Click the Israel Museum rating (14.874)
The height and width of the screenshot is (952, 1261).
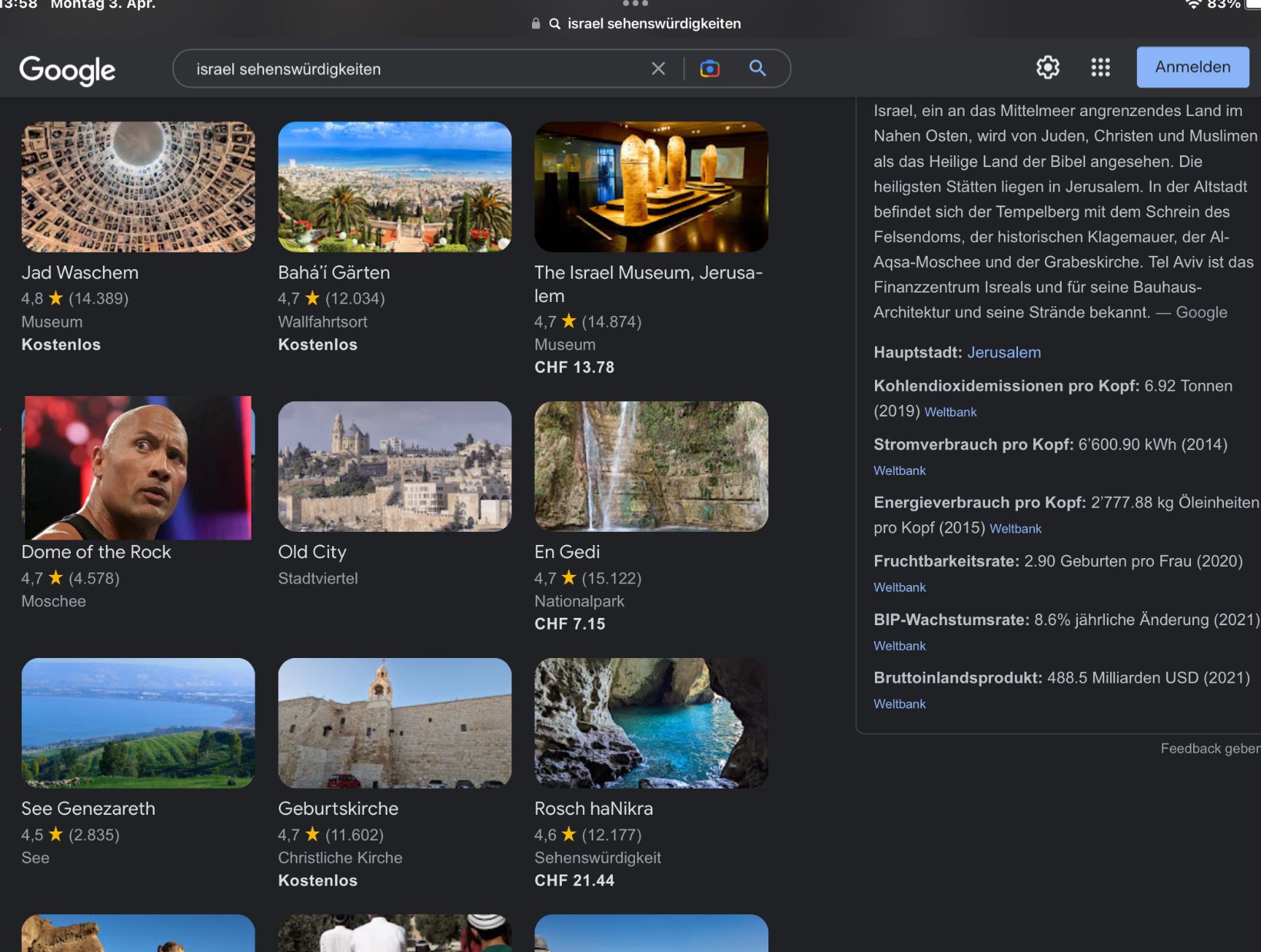tap(587, 322)
